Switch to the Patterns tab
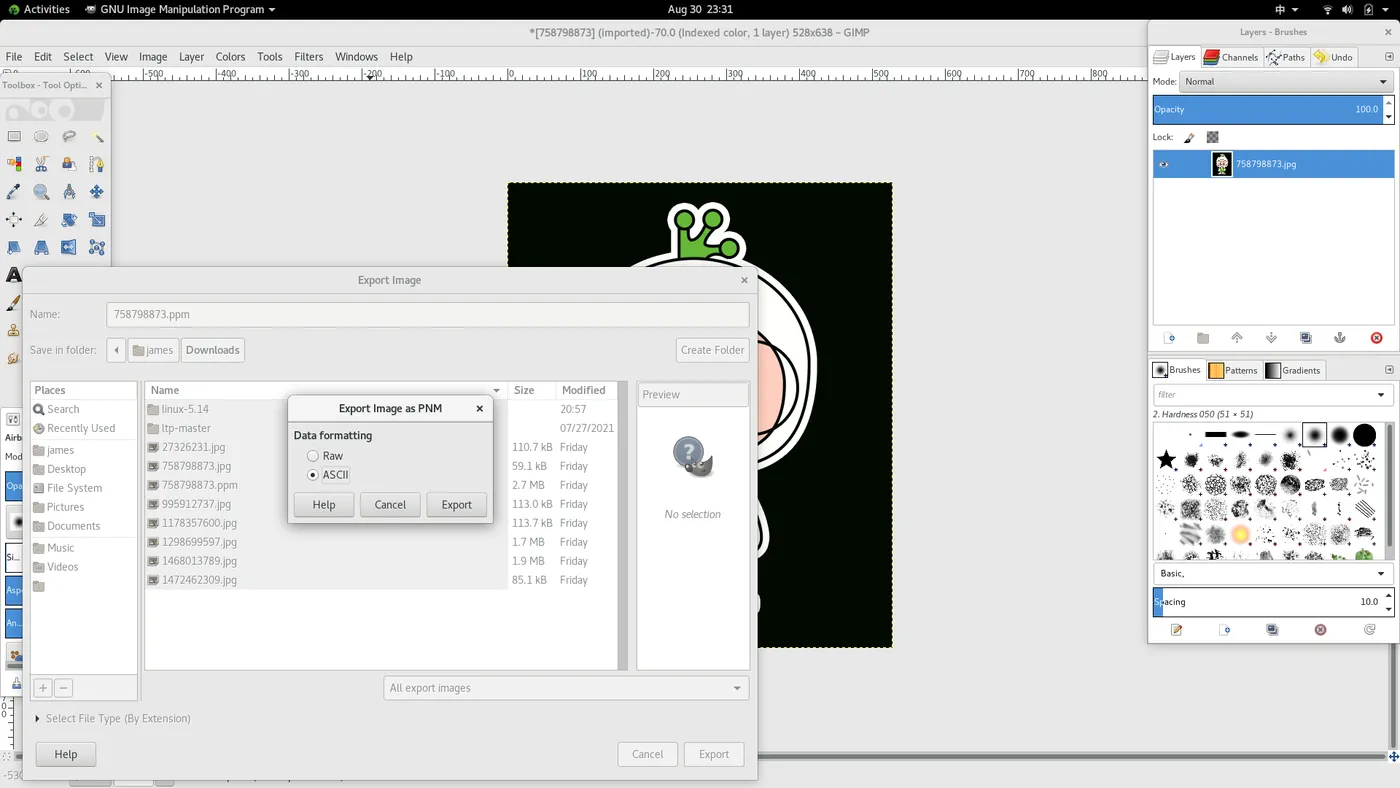1400x788 pixels. [1233, 370]
